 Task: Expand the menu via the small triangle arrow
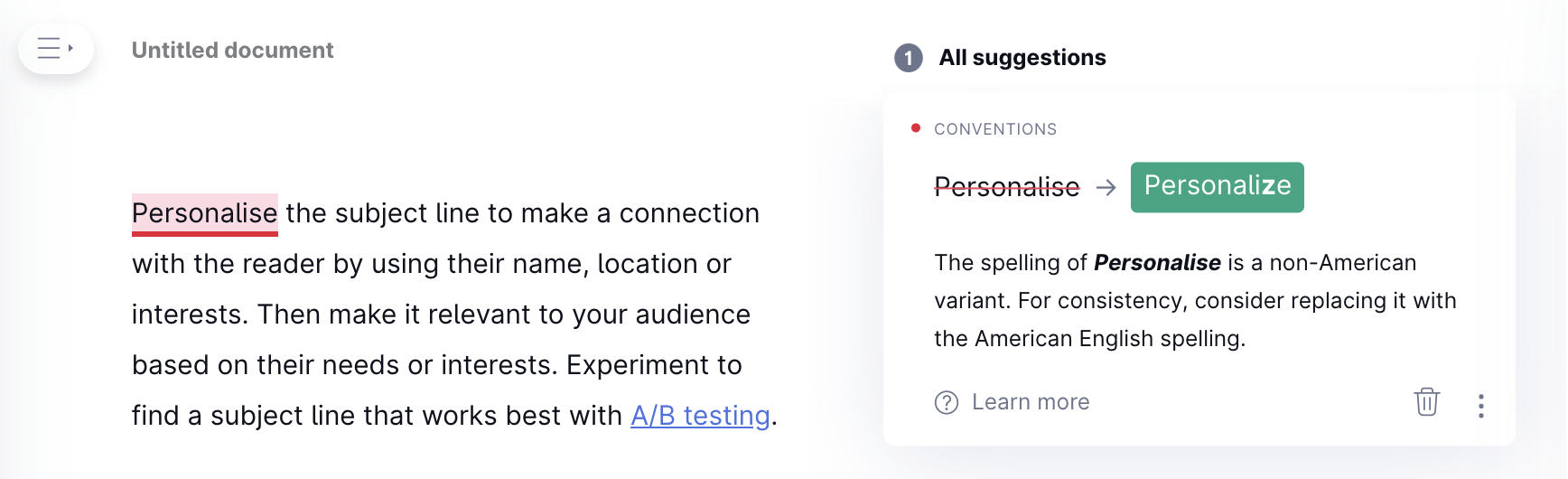point(70,48)
